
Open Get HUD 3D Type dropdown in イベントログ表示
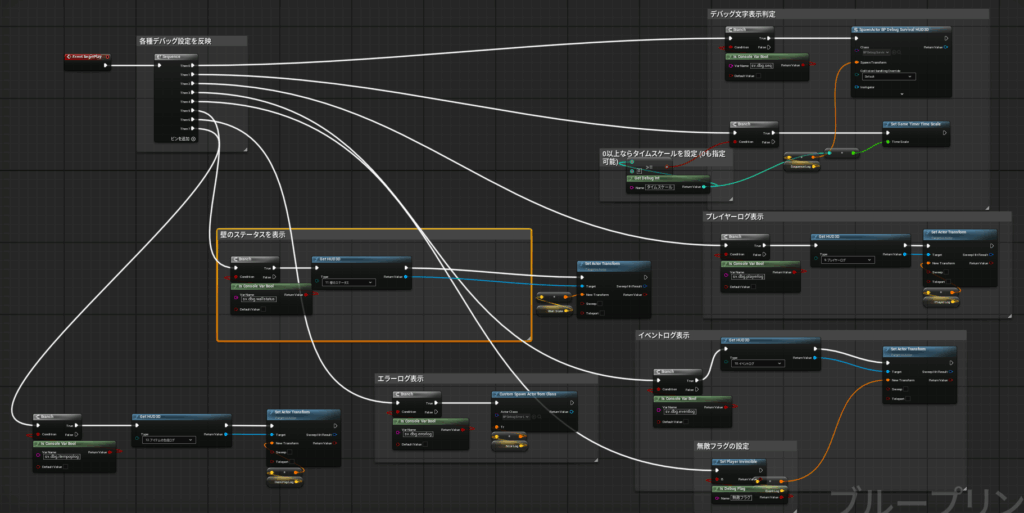[x=758, y=364]
